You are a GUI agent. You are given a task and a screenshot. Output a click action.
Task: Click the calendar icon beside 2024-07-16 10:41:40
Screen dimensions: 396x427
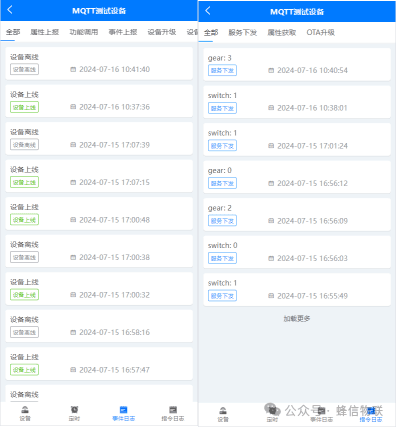73,69
